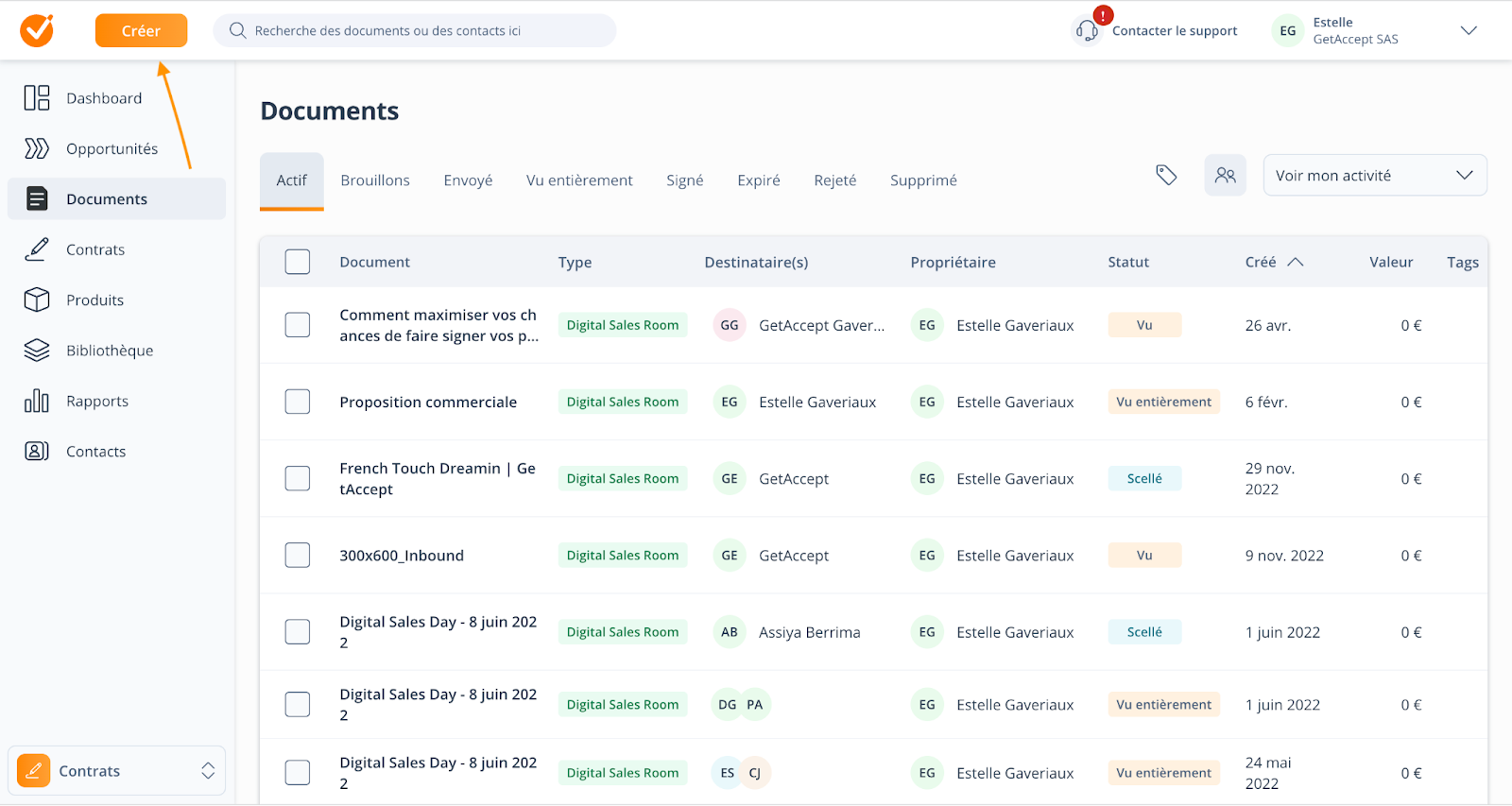Check the 24 mai 2022 row checkbox
This screenshot has height=806, width=1512.
point(298,772)
